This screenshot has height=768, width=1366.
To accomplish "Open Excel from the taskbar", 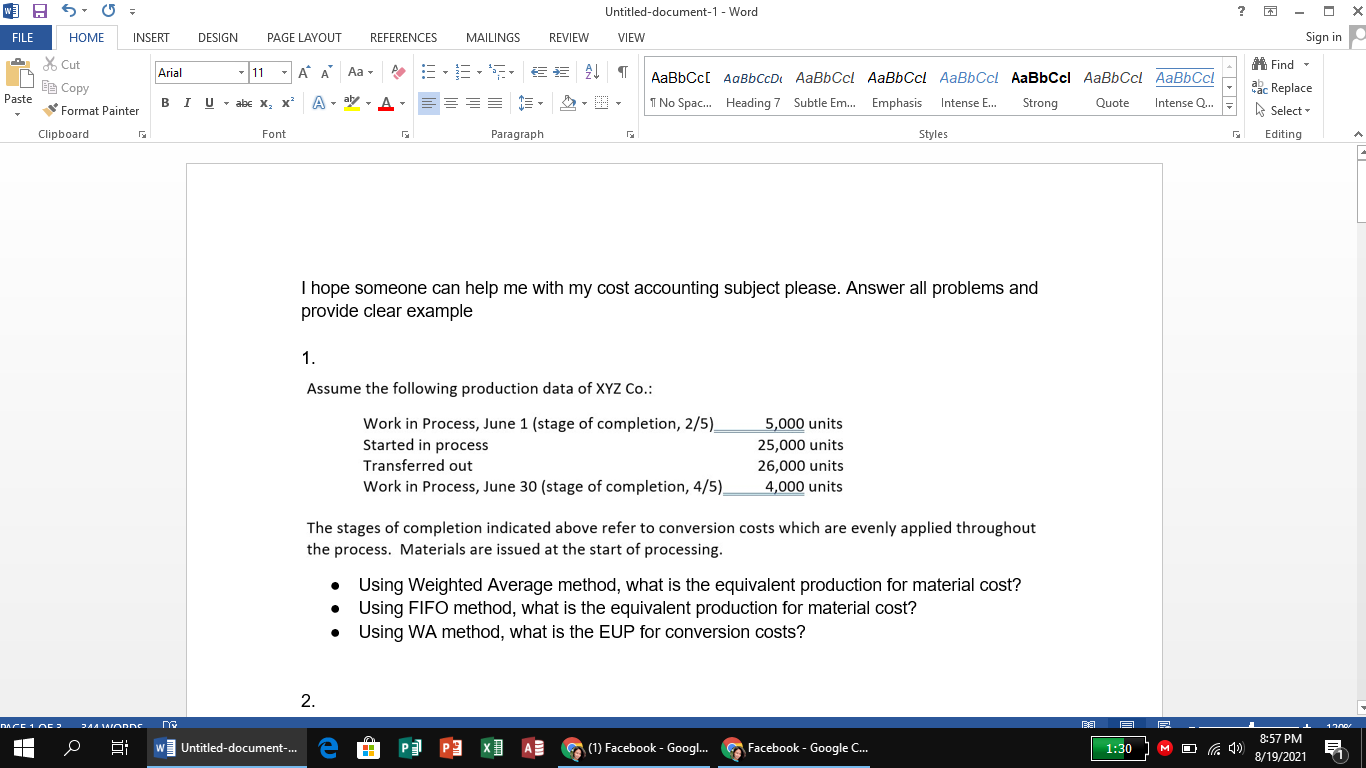I will pos(491,747).
